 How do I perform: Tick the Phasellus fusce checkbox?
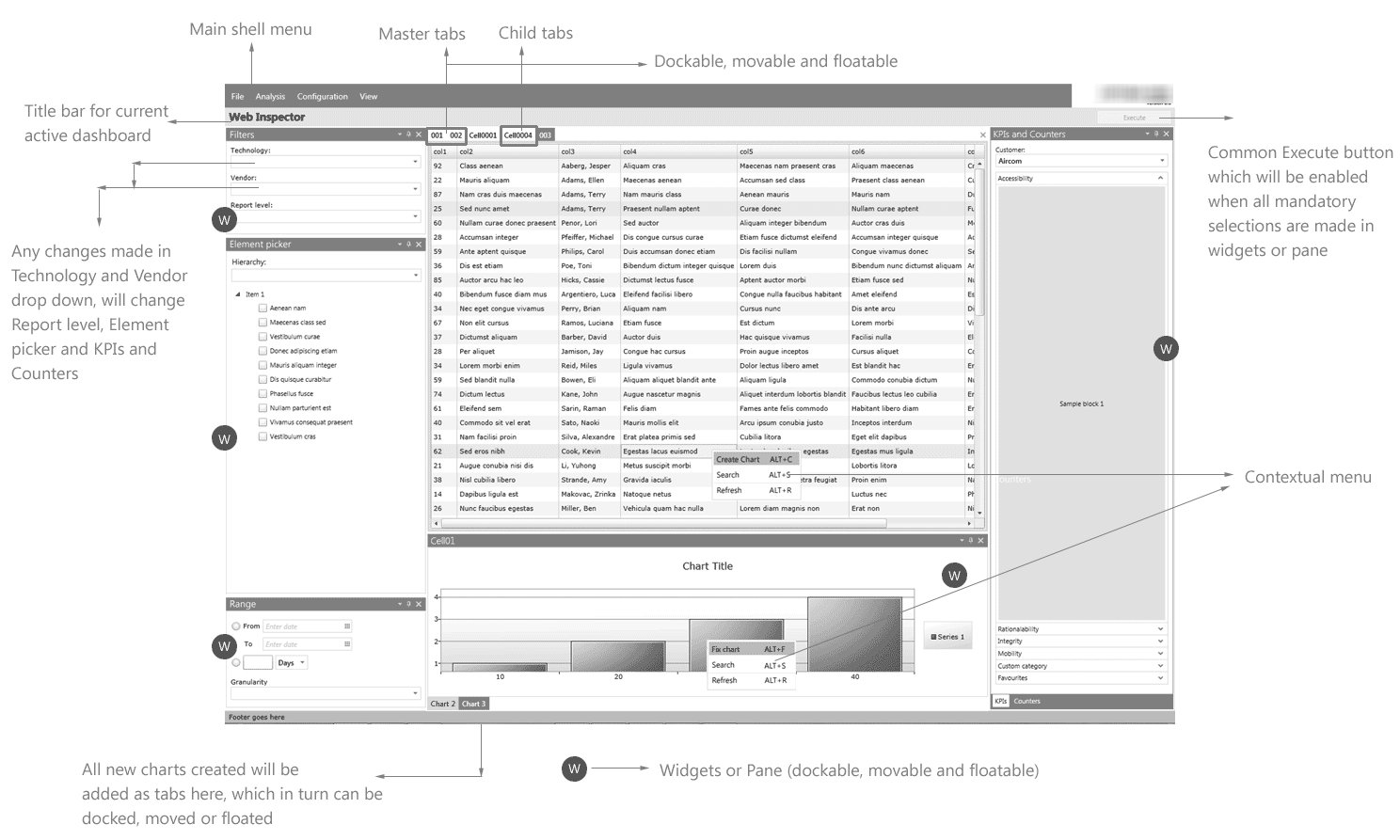(263, 394)
